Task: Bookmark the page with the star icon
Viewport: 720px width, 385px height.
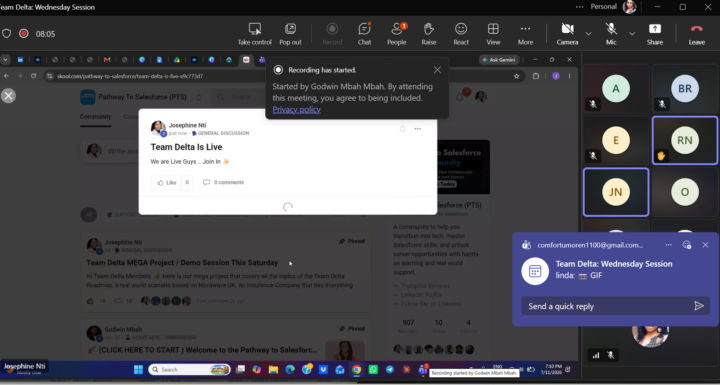Action: coord(517,76)
